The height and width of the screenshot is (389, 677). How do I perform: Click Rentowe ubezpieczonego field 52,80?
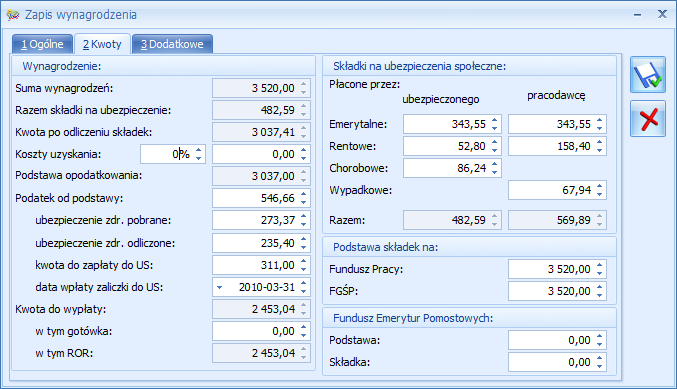tap(452, 146)
